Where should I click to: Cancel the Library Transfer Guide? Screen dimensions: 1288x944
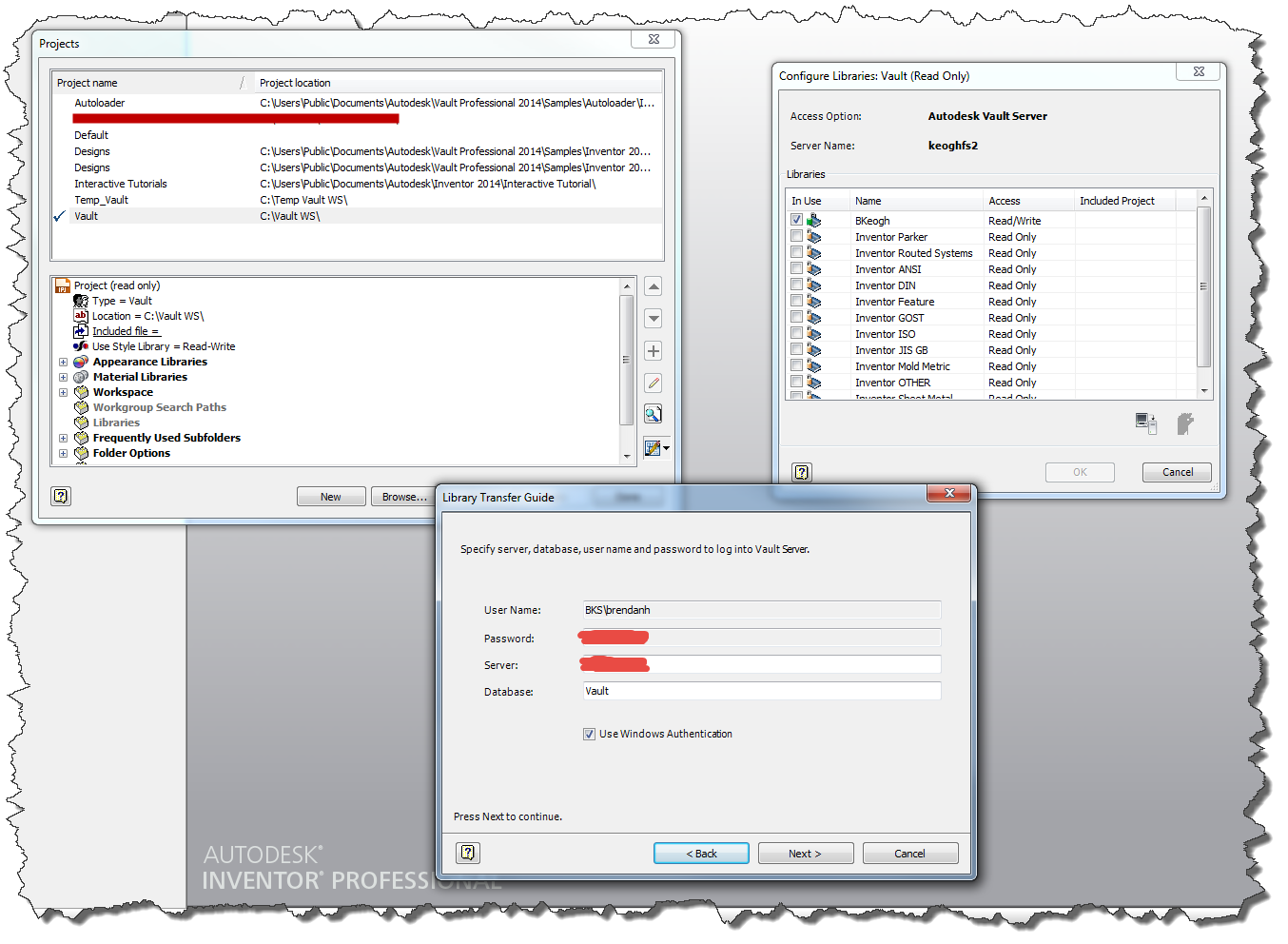(x=909, y=854)
